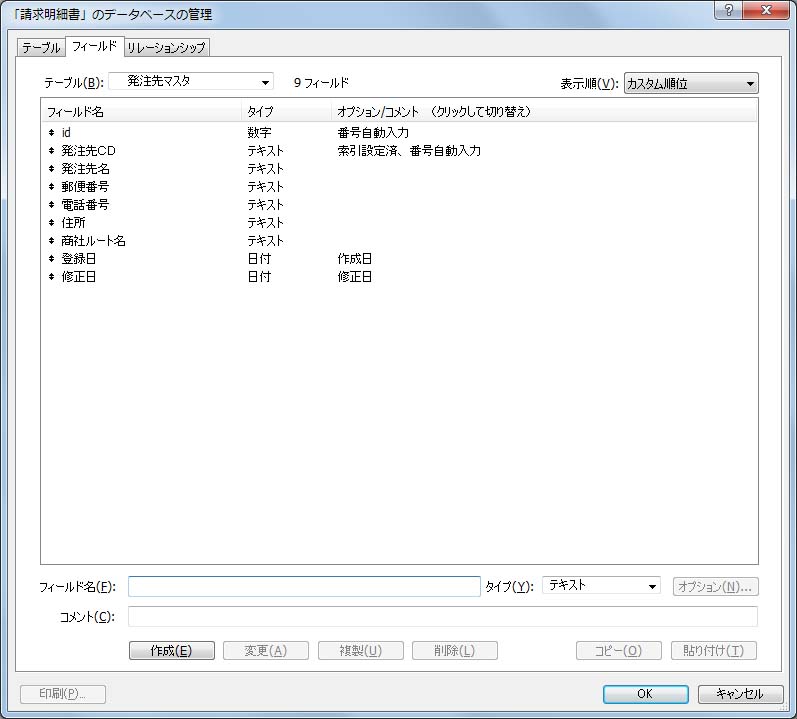Select the フィールド tab
The image size is (797, 719).
[x=95, y=46]
